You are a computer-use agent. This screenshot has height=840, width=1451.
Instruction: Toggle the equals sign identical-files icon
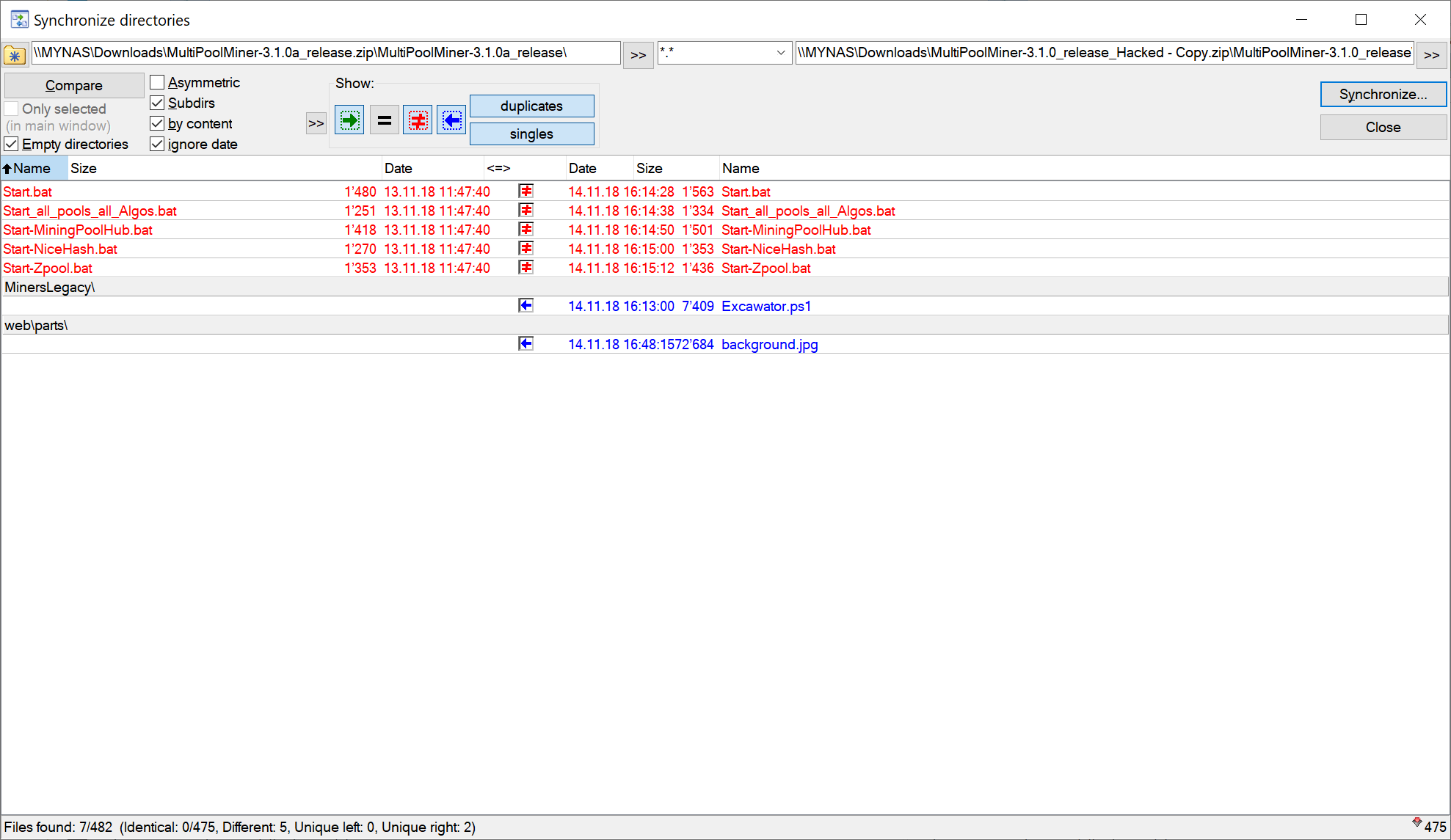pos(384,120)
